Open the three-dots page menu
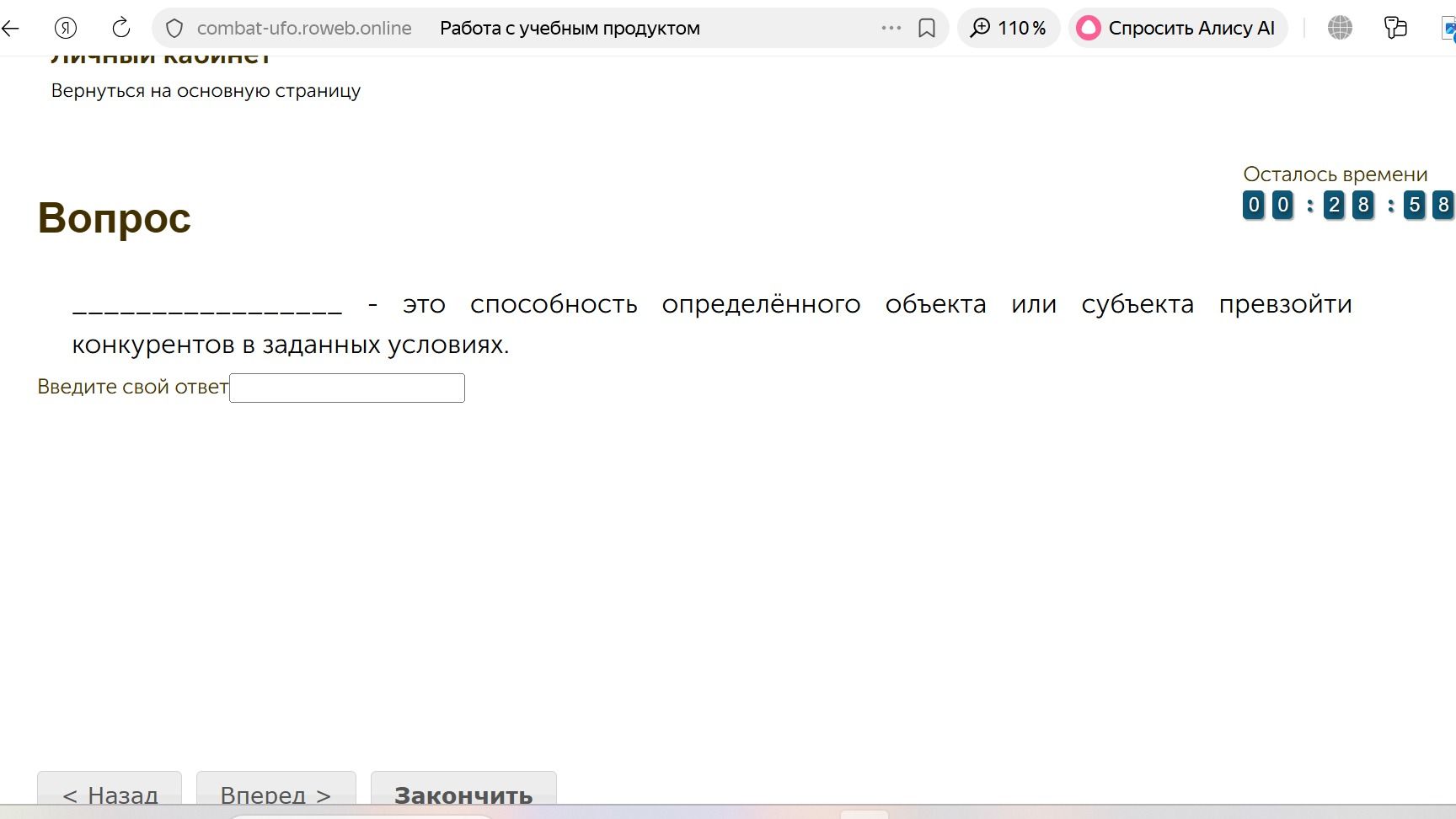 click(891, 28)
